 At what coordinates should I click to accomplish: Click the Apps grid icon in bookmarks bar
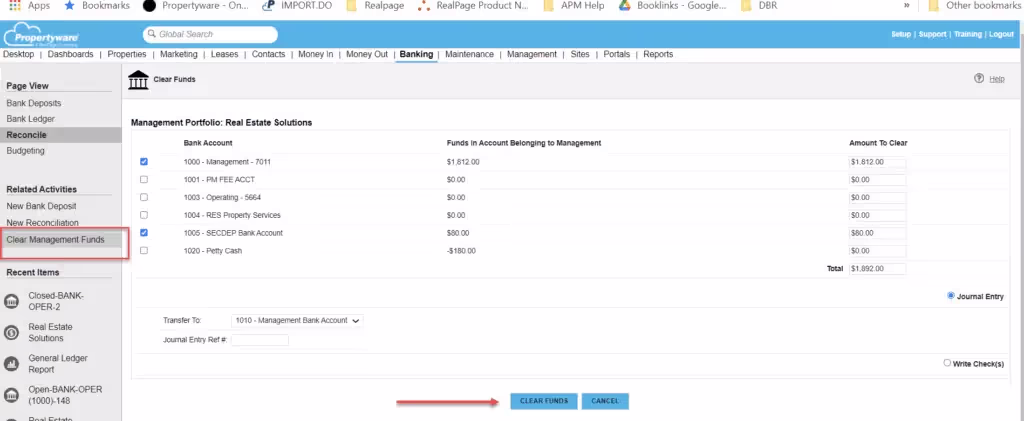point(14,6)
